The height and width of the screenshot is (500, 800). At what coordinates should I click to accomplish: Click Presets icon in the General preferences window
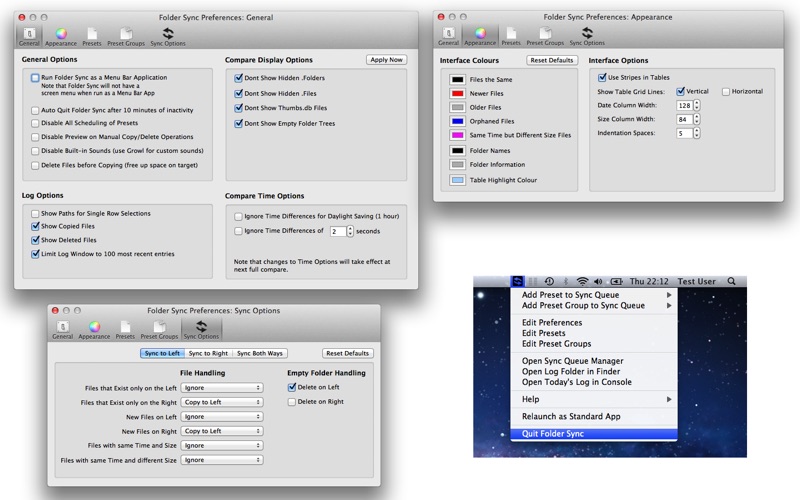click(x=92, y=36)
